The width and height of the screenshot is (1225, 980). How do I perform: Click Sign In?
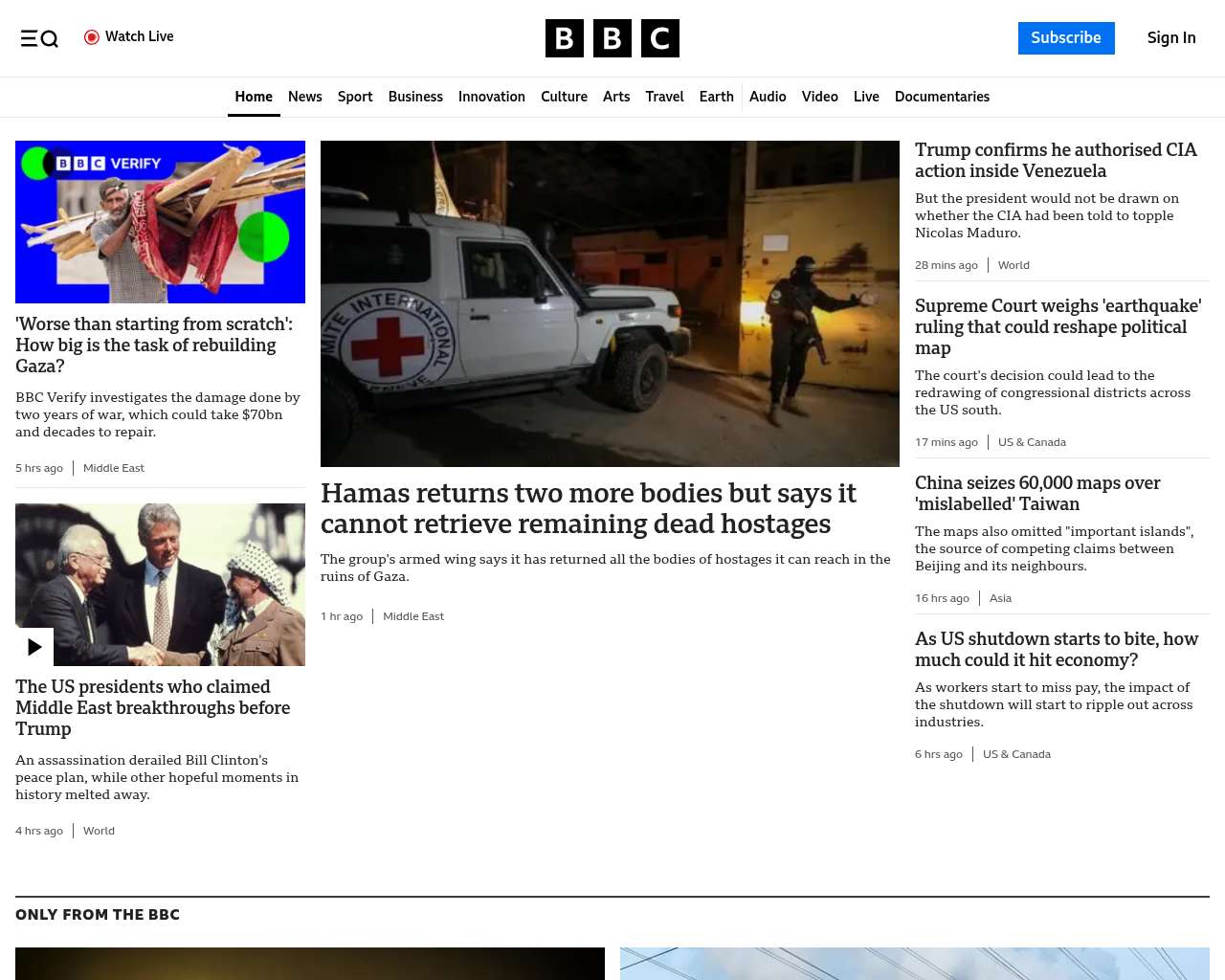coord(1170,38)
